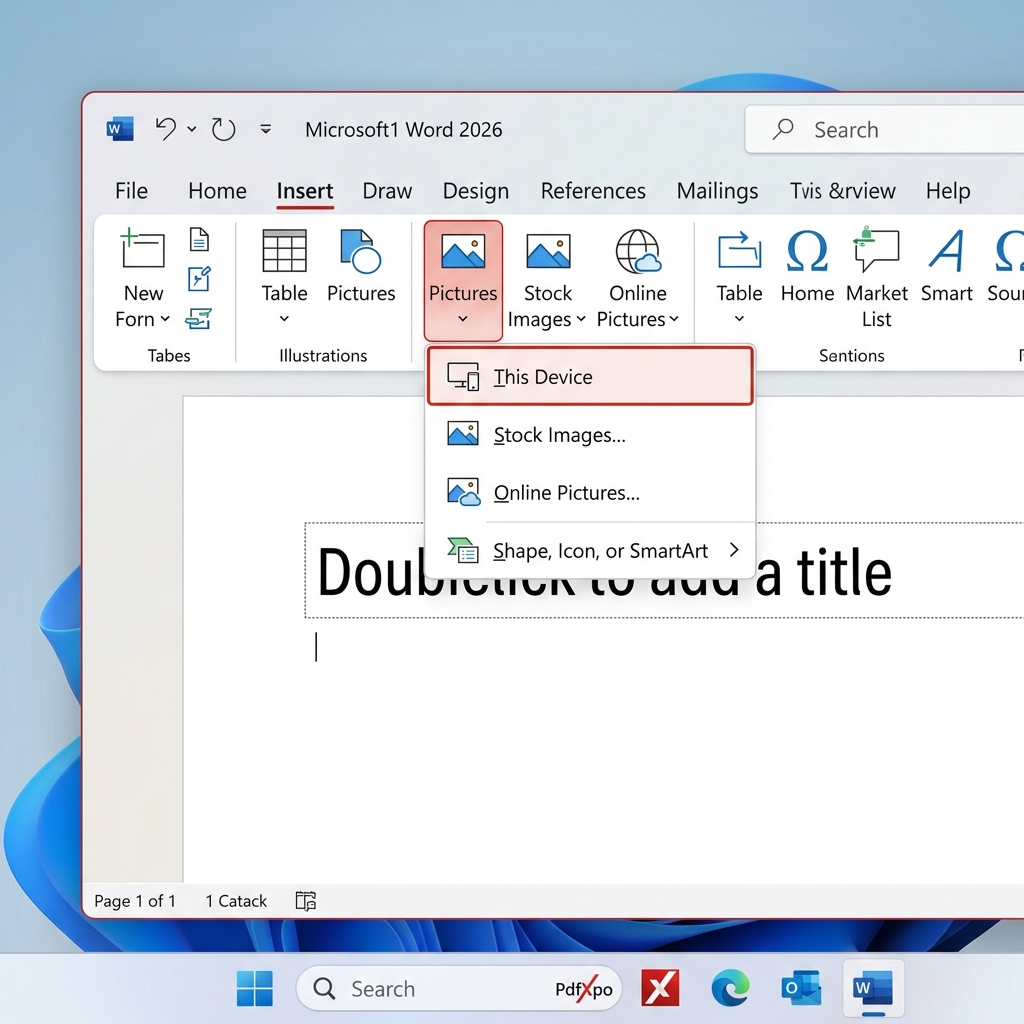
Task: Choose This Device from the Pictures menu
Action: pyautogui.click(x=544, y=377)
